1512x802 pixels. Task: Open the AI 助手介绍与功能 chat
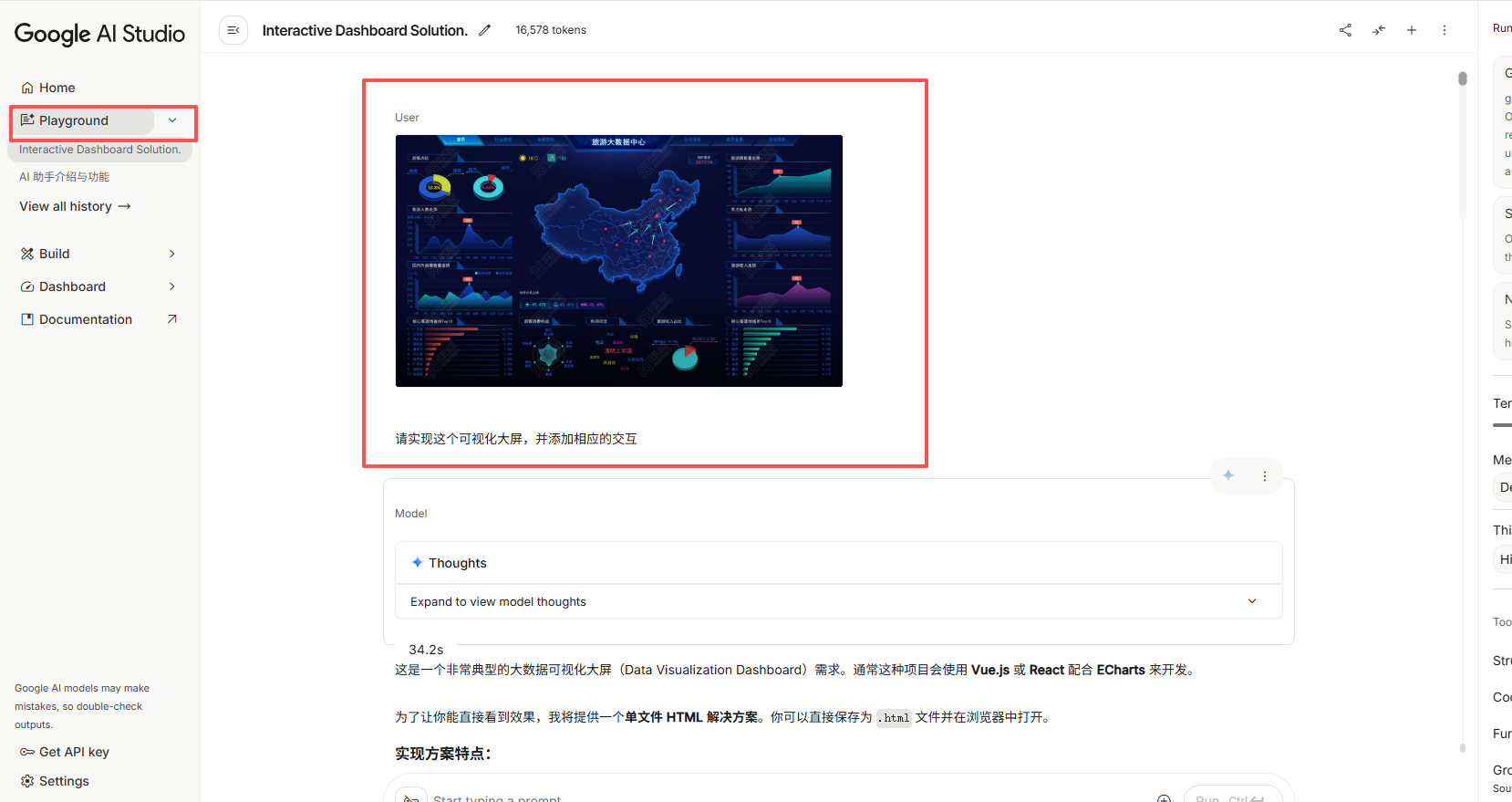click(64, 177)
